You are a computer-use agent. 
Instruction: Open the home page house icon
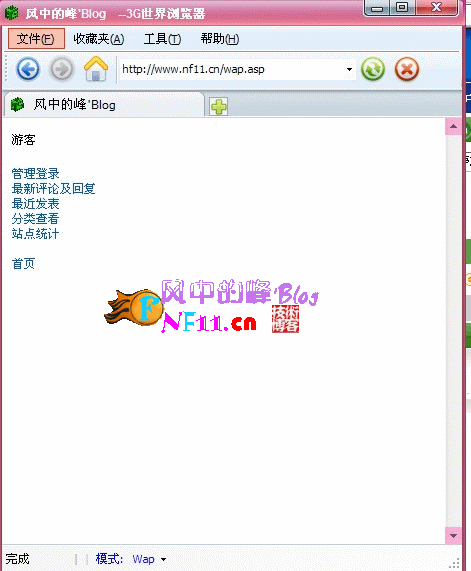(96, 68)
